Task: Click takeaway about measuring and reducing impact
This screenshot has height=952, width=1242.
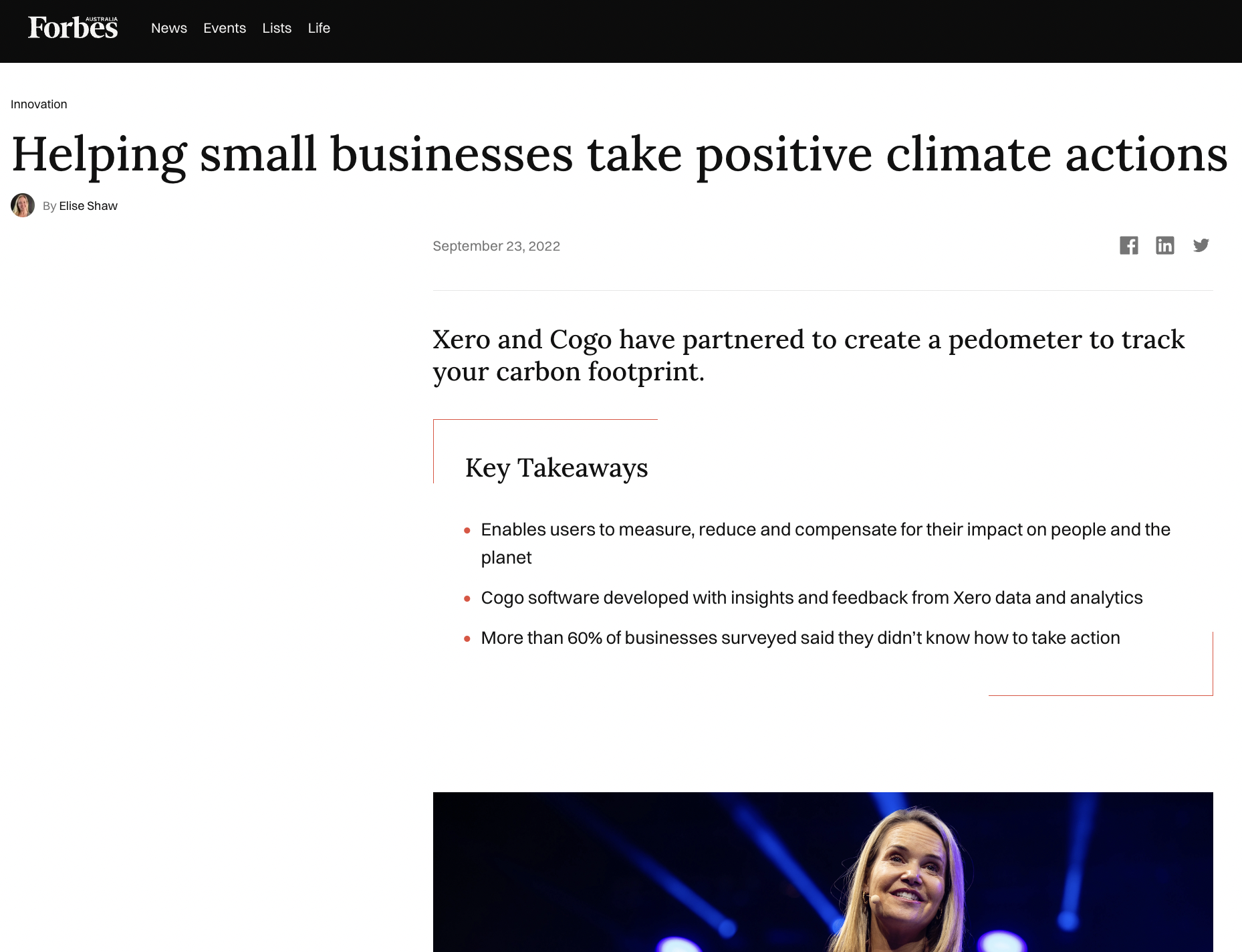Action: point(826,543)
